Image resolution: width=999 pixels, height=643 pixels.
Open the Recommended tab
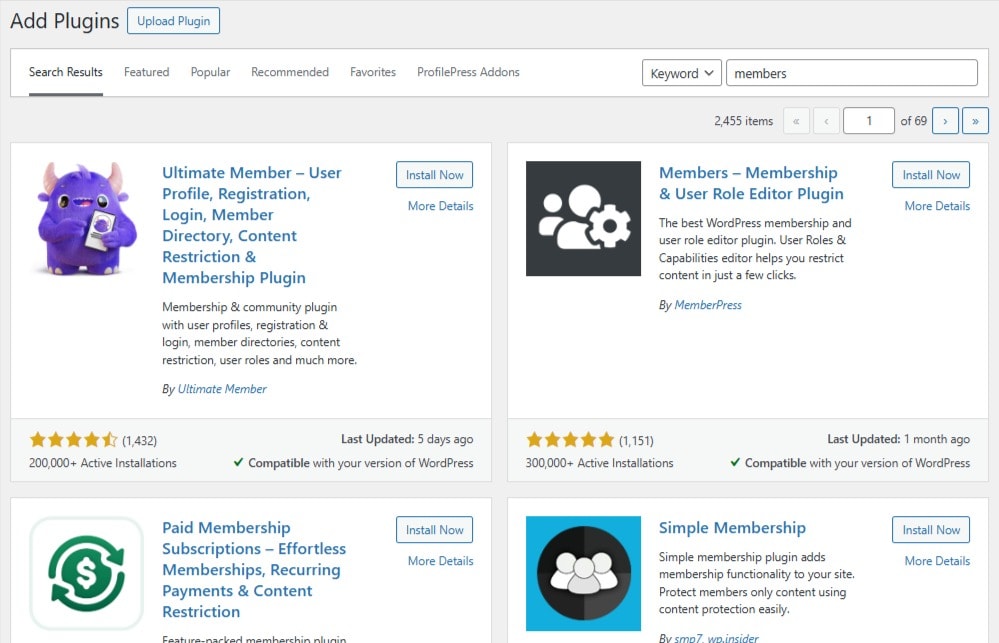pos(290,72)
